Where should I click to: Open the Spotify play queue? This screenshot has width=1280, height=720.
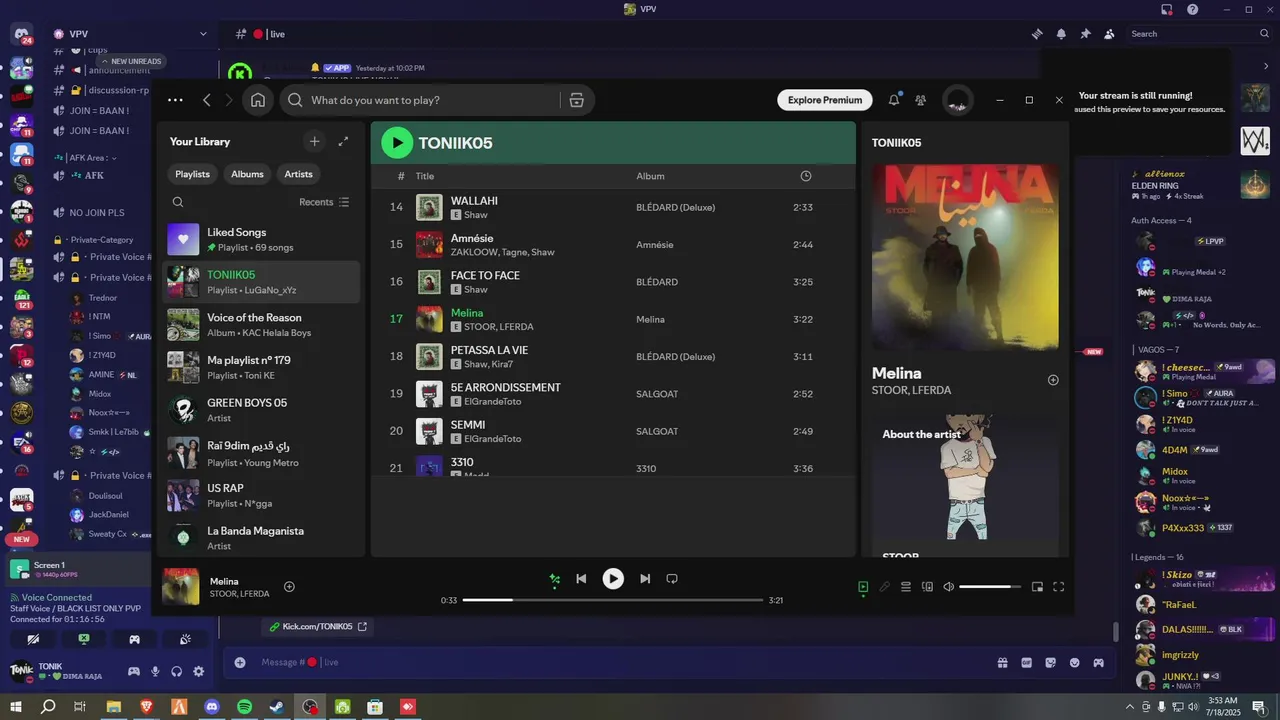coord(906,587)
